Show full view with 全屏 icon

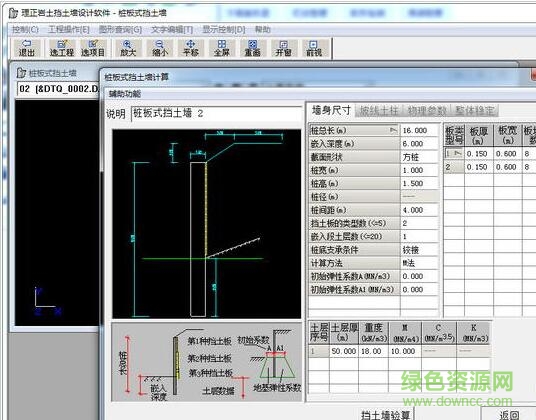coord(222,48)
